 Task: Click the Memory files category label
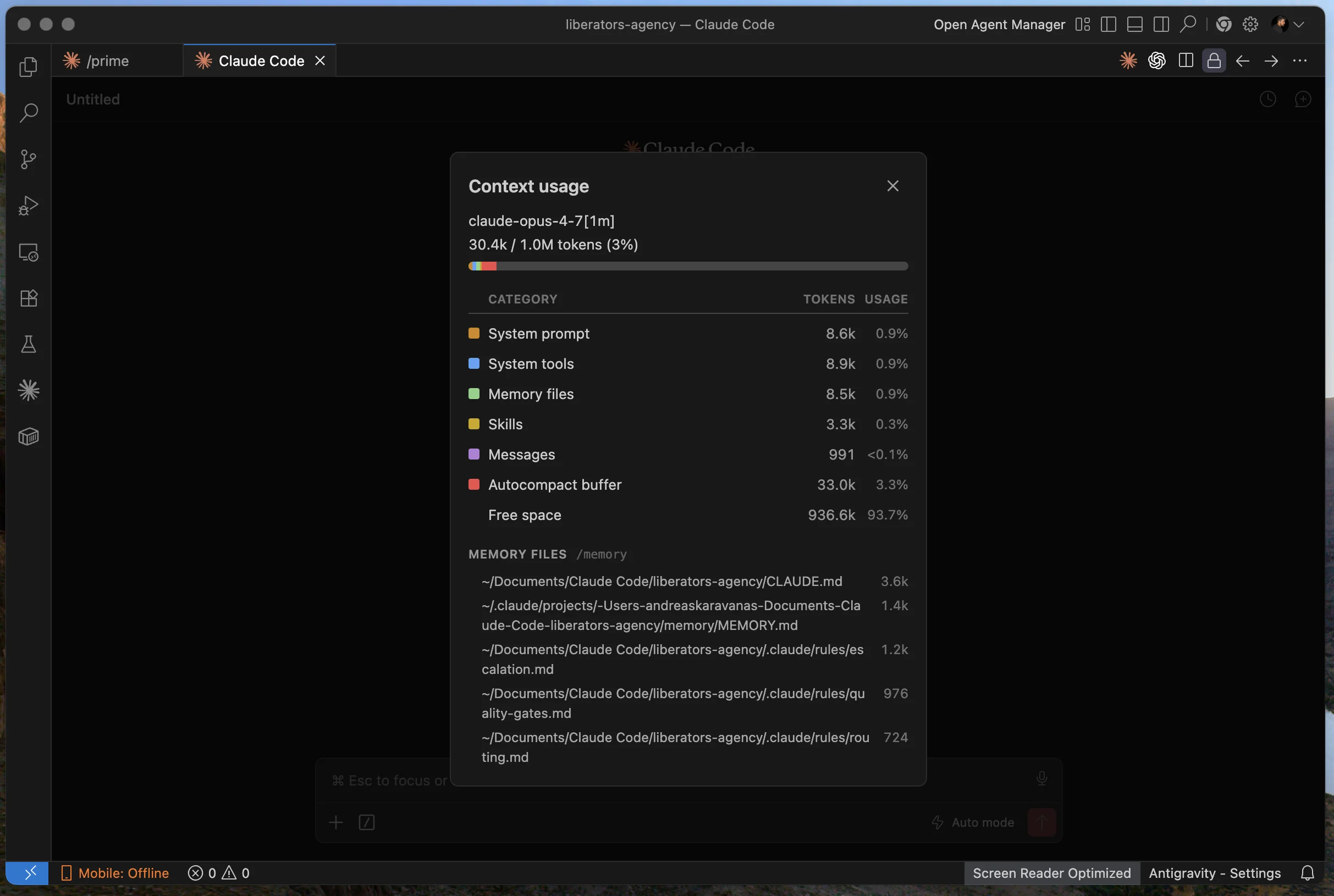pos(531,394)
